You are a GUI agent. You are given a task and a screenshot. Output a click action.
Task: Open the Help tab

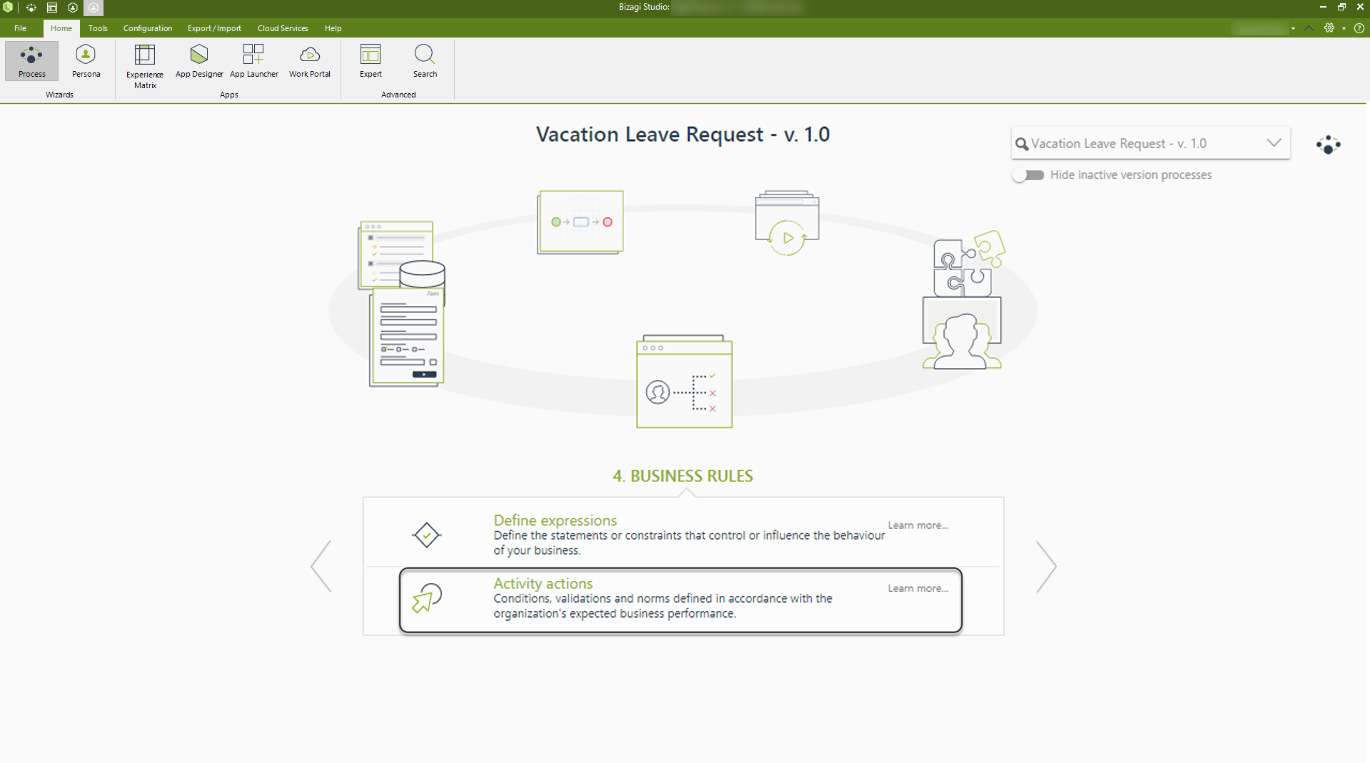(x=333, y=28)
